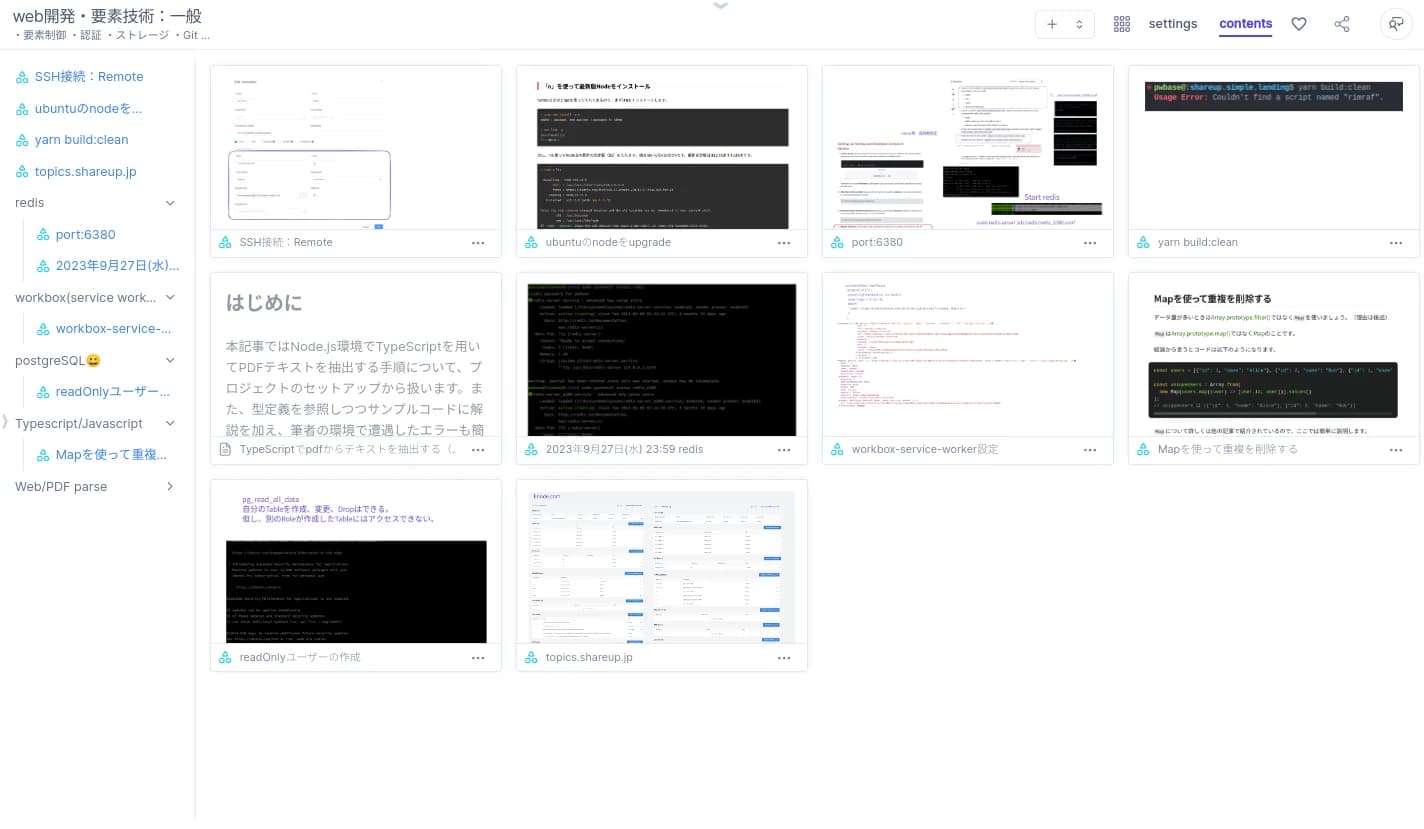Collapse the Typescript/Javascript group chevron

click(x=170, y=423)
